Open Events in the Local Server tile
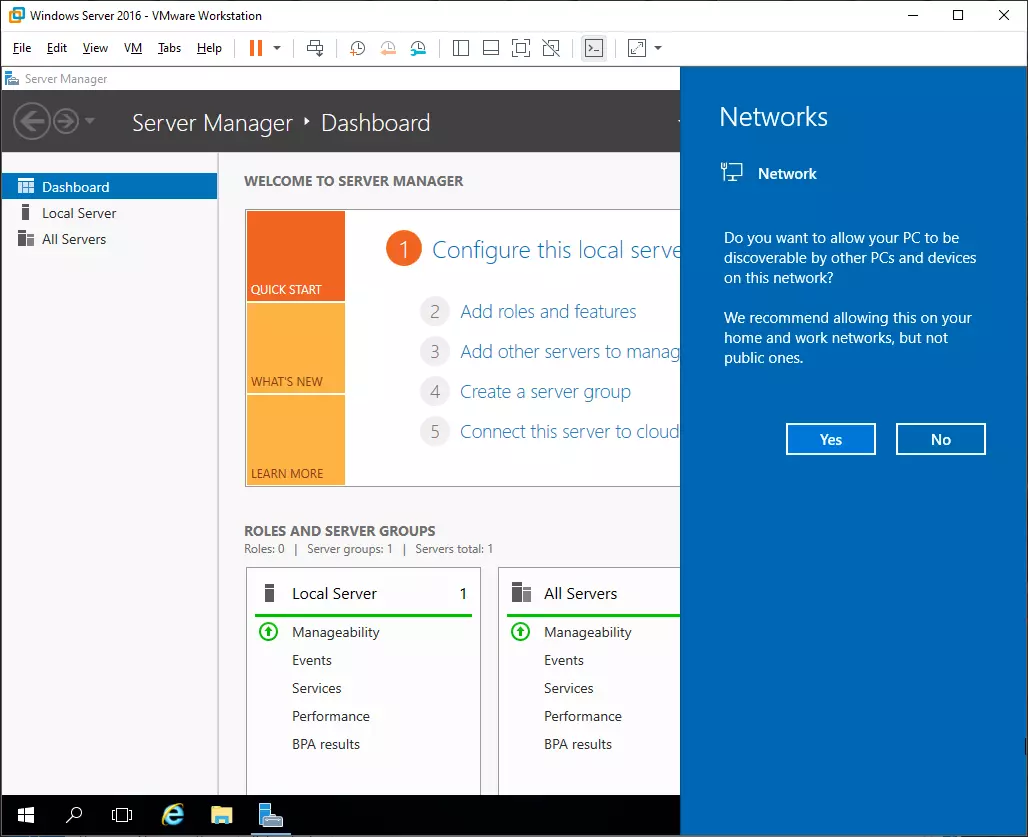1028x837 pixels. coord(312,660)
